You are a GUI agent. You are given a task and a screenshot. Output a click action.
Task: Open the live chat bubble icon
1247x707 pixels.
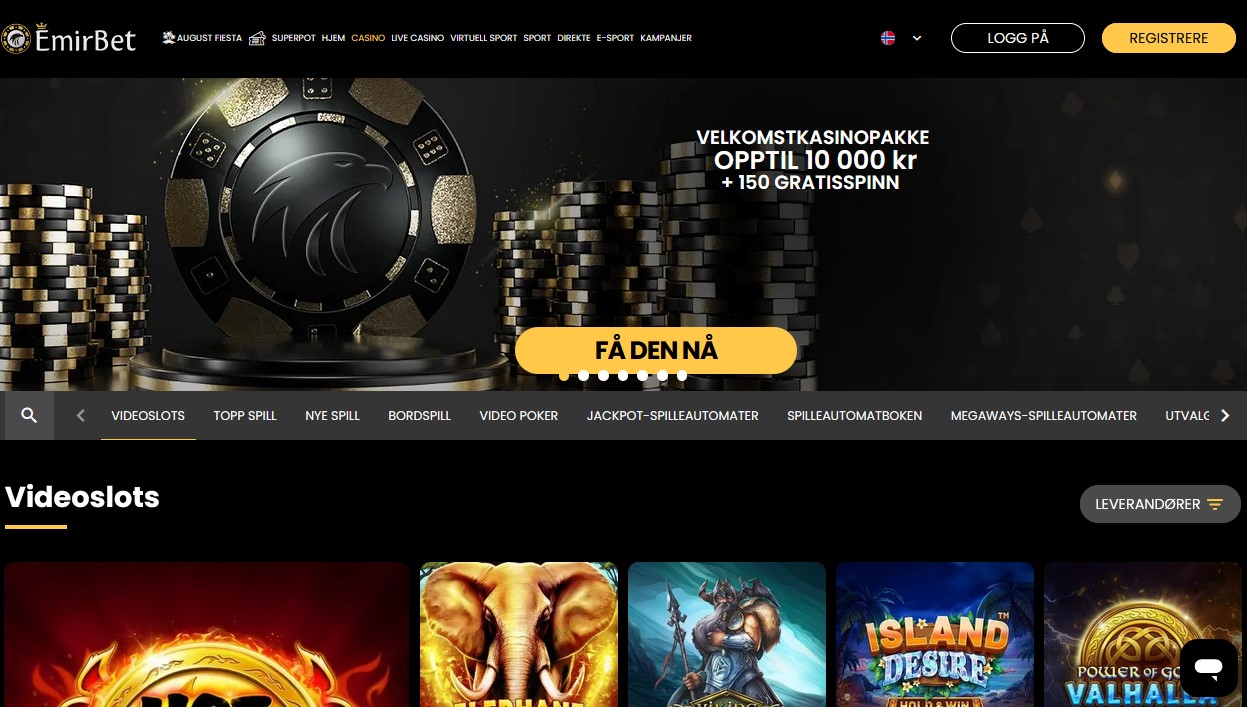pos(1208,668)
